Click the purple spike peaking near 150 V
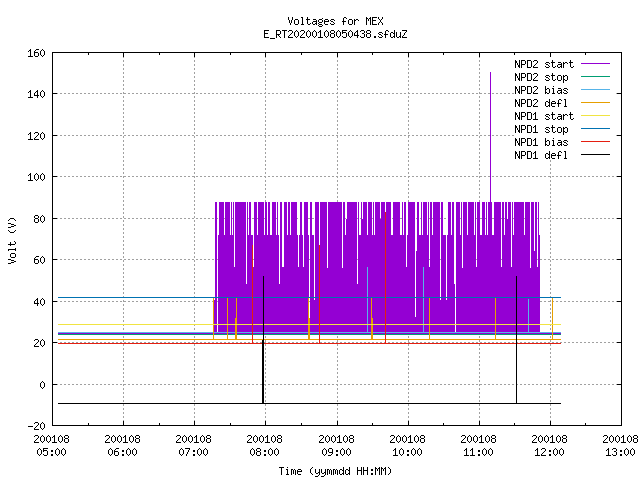Image resolution: width=640 pixels, height=480 pixels. 490,137
